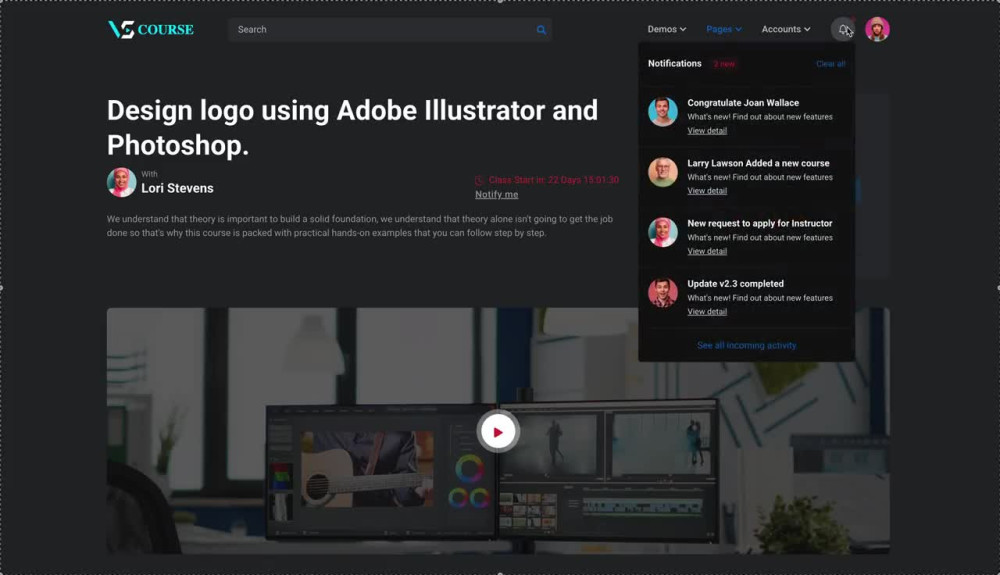Screen dimensions: 1000x575
Task: Click Lori Stevens instructor avatar
Action: coord(121,182)
